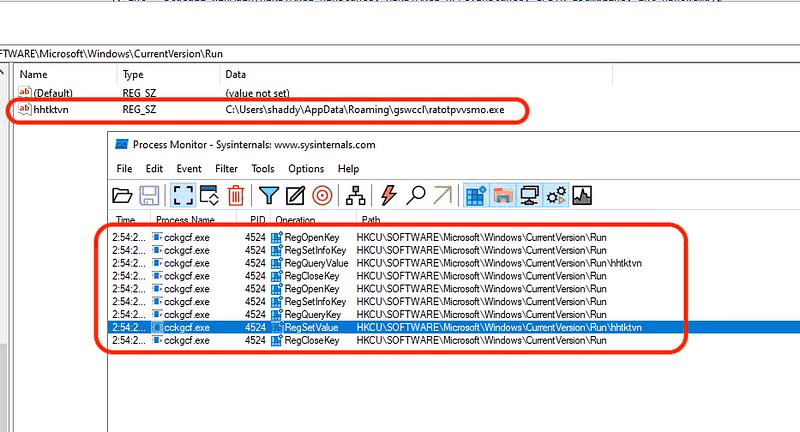Click the ratotpvvsmo.exe data path
Viewport: 800px width, 432px height.
[365, 109]
